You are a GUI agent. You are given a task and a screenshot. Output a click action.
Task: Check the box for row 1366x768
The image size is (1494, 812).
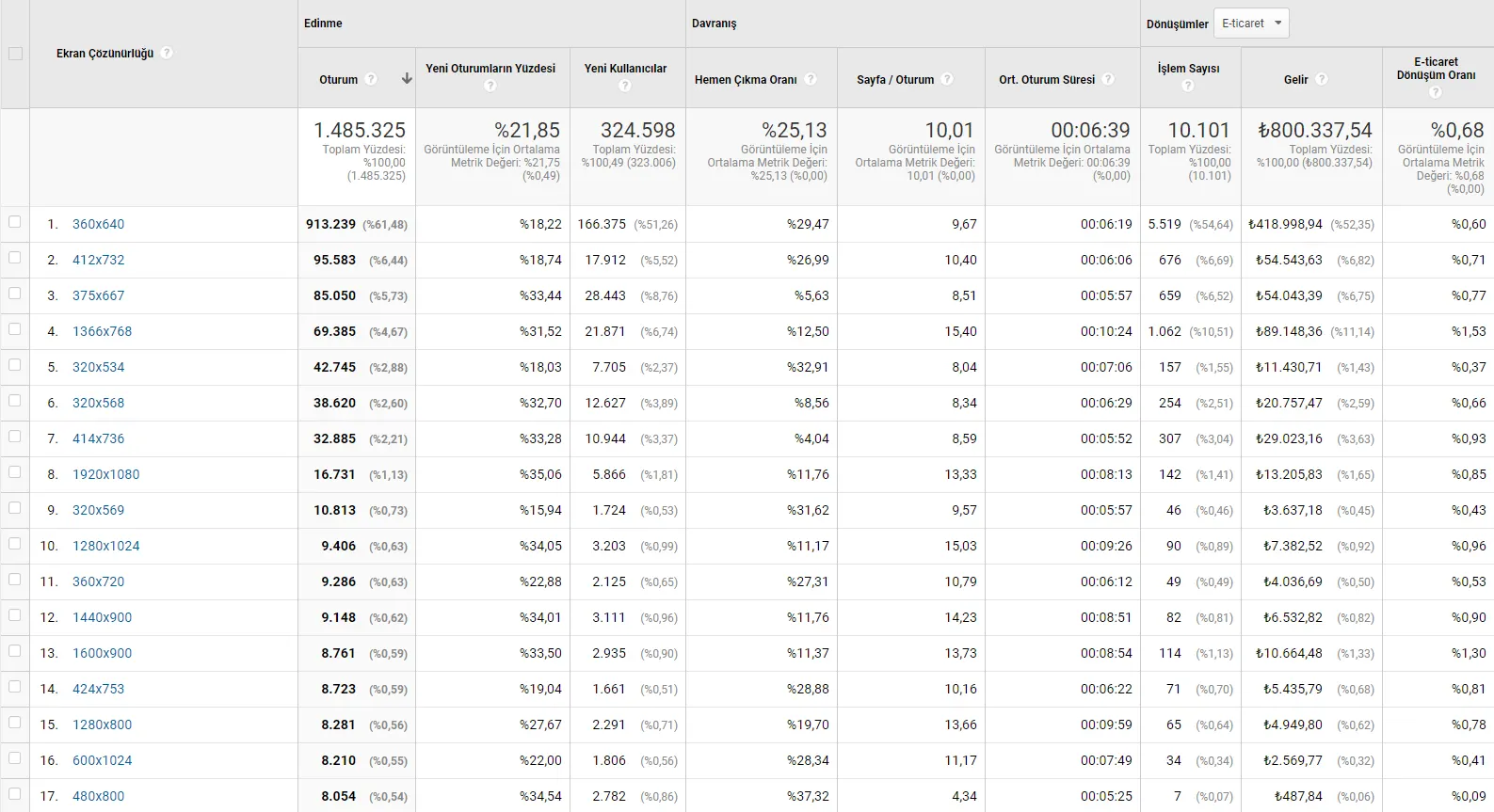tap(14, 329)
